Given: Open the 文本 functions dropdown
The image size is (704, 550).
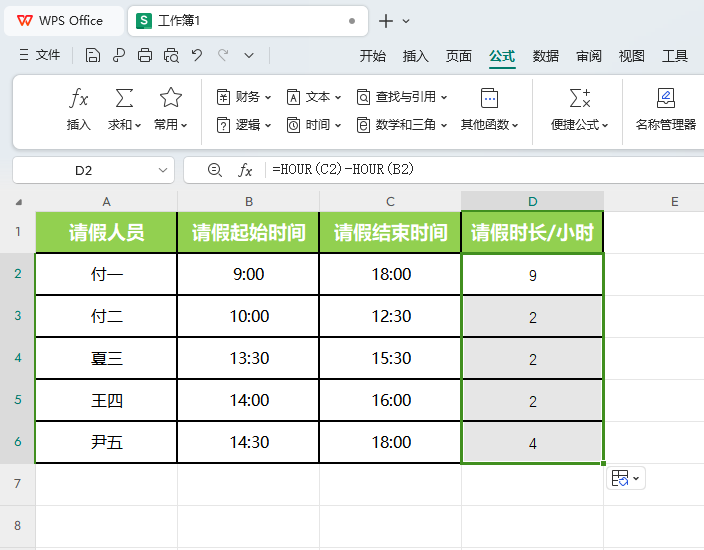Looking at the screenshot, I should point(314,97).
